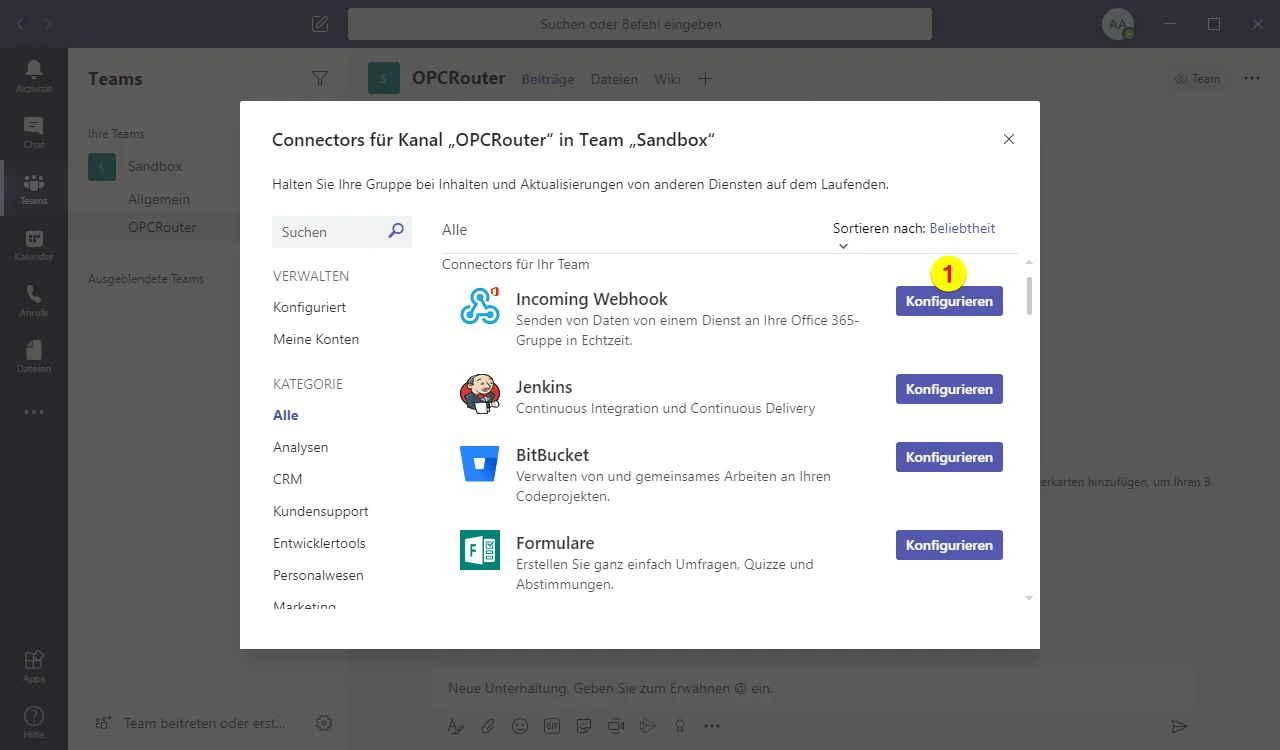Viewport: 1280px width, 750px height.
Task: Click the attach file paperclip icon
Action: tap(488, 726)
